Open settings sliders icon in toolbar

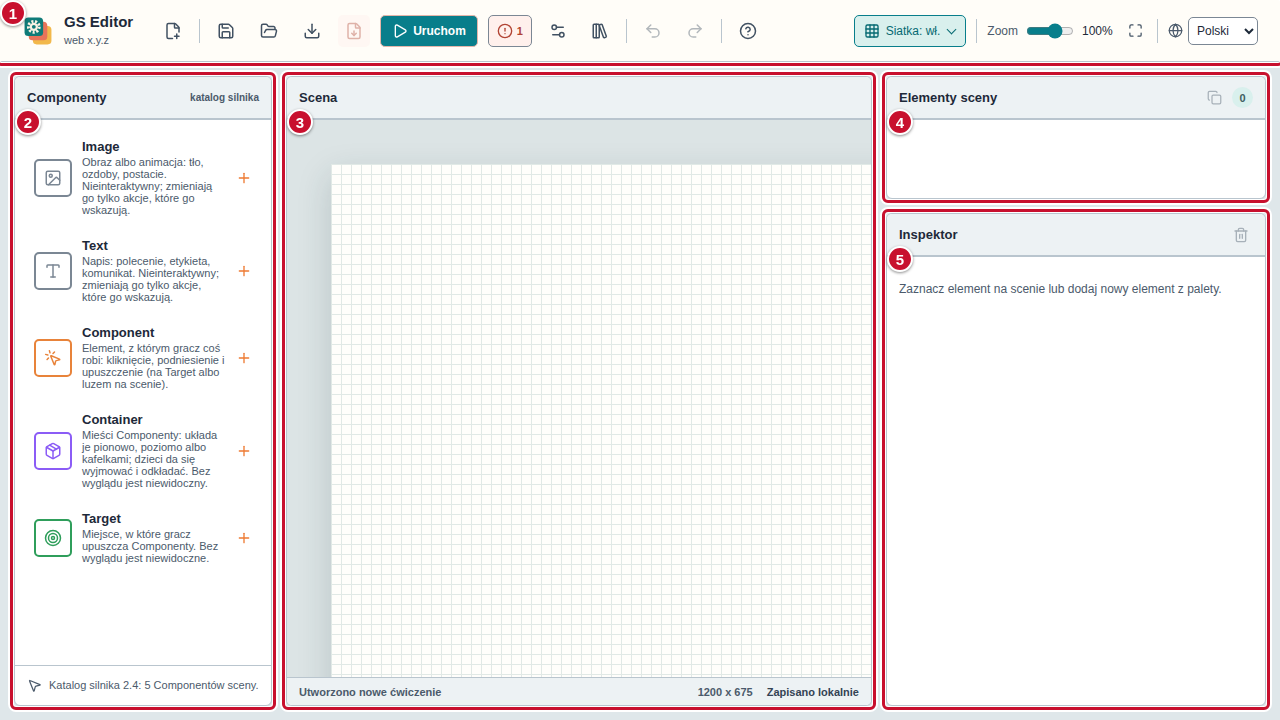tap(558, 31)
